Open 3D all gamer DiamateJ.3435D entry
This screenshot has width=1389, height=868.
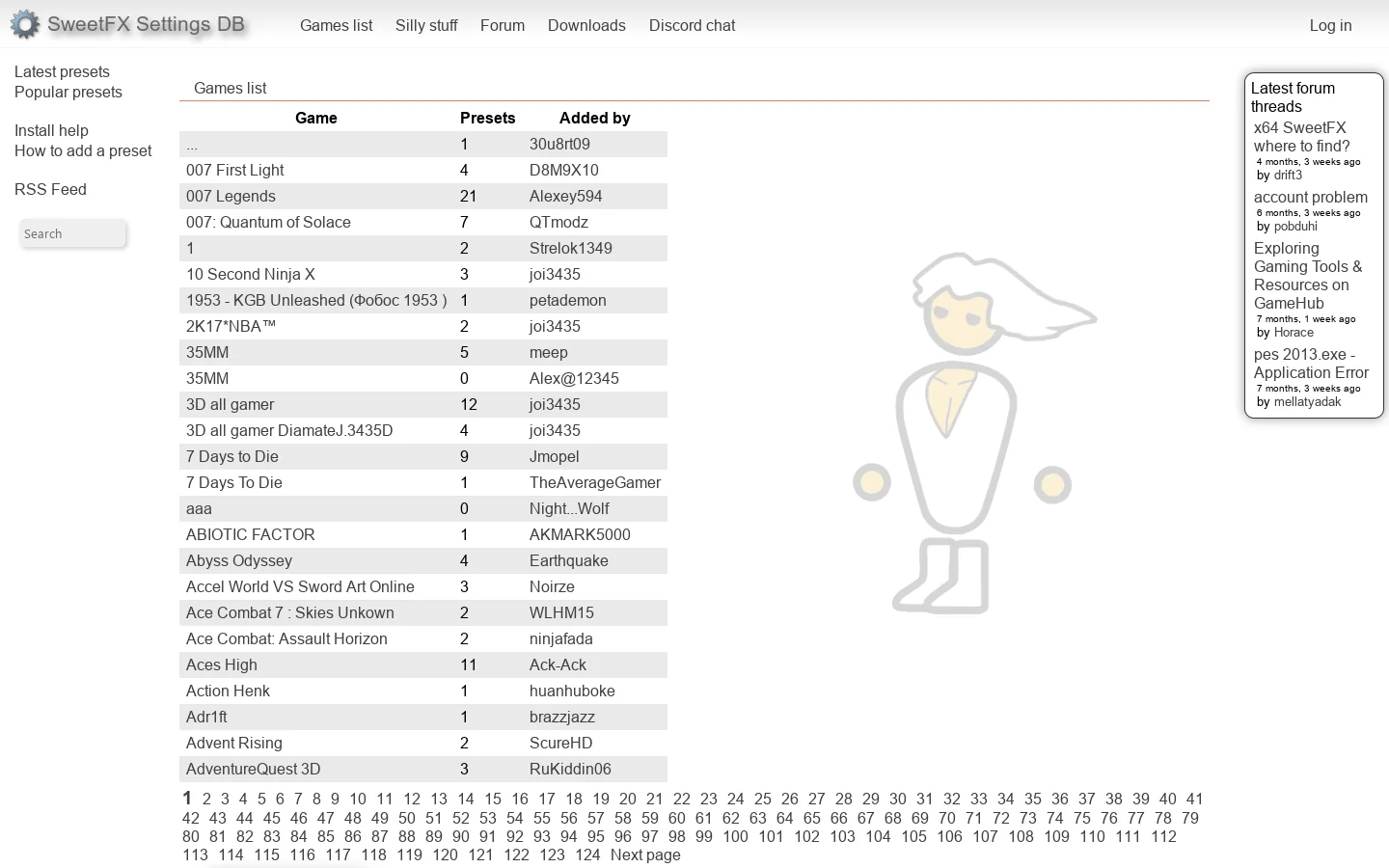tap(289, 430)
